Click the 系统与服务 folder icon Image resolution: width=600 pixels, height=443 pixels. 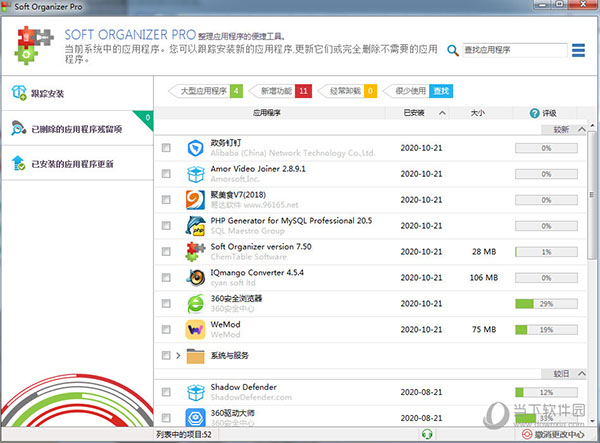(196, 356)
